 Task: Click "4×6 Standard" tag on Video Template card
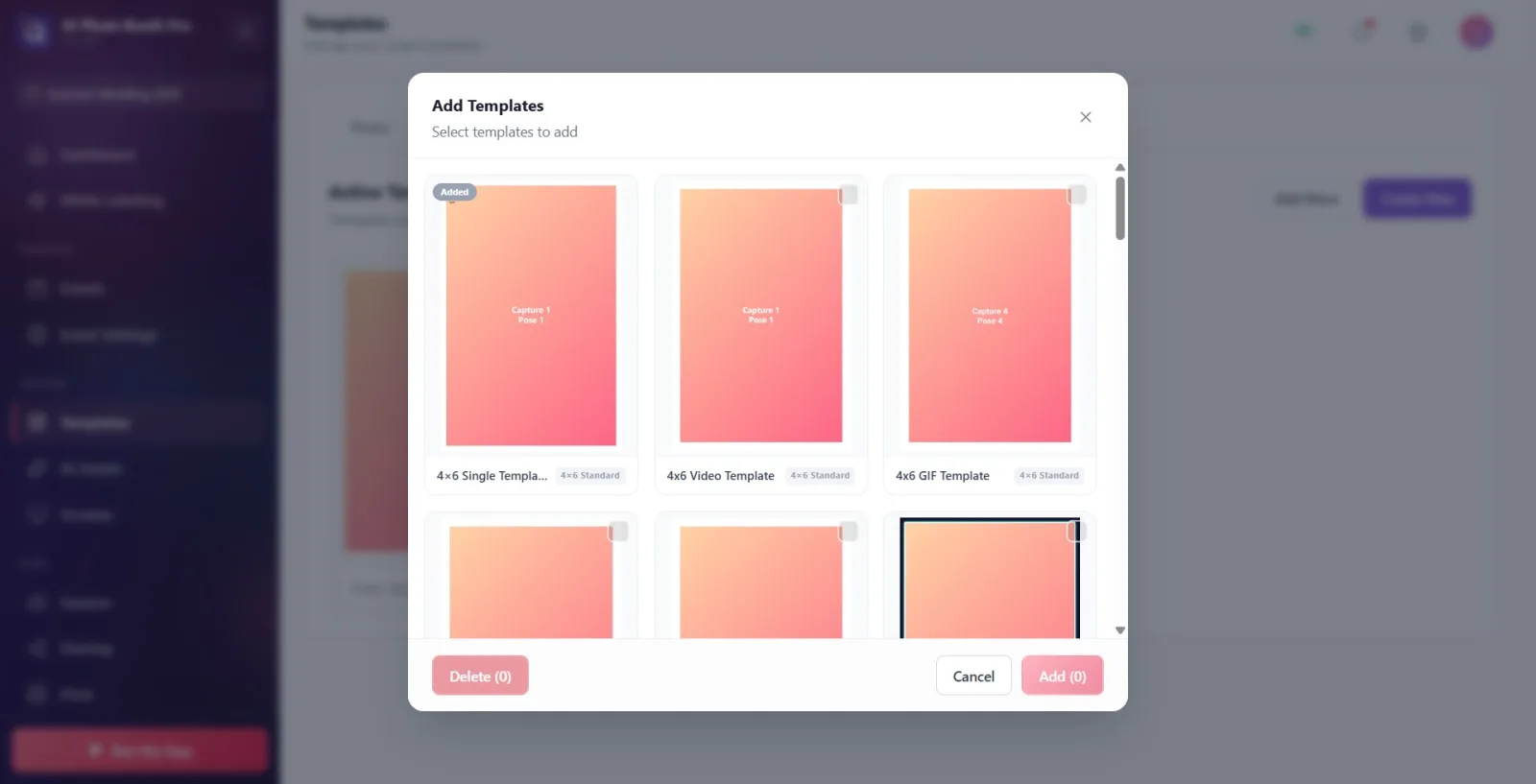(820, 476)
